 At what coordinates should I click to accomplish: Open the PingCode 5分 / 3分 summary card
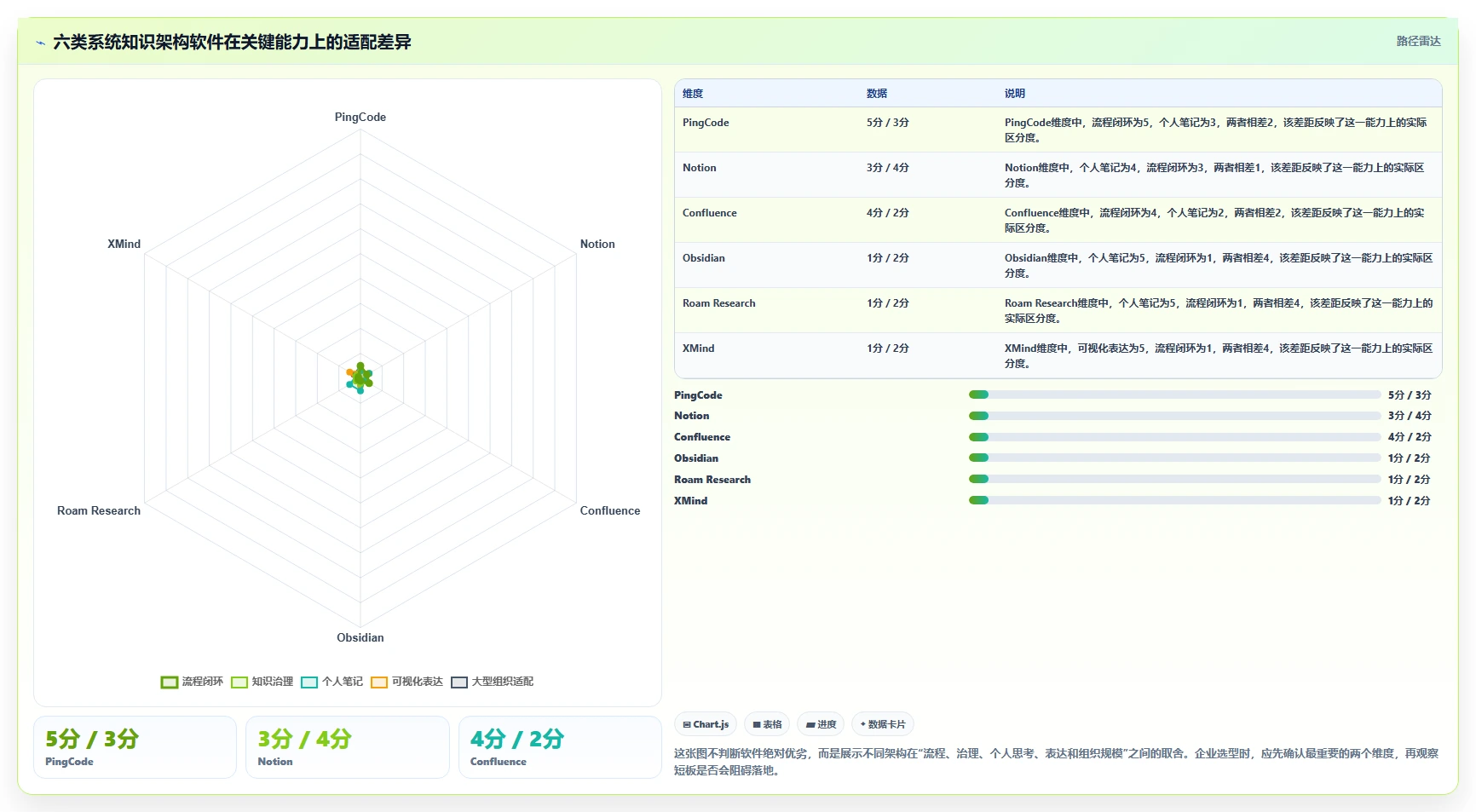(x=135, y=747)
